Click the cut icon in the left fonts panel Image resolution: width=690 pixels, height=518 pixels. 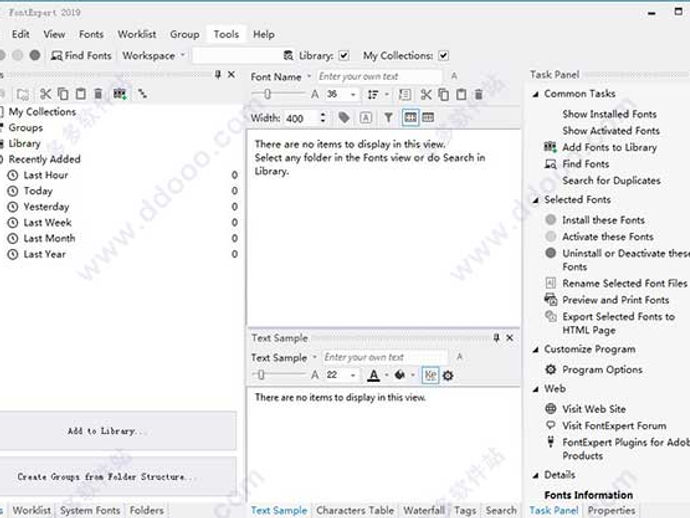tap(46, 94)
